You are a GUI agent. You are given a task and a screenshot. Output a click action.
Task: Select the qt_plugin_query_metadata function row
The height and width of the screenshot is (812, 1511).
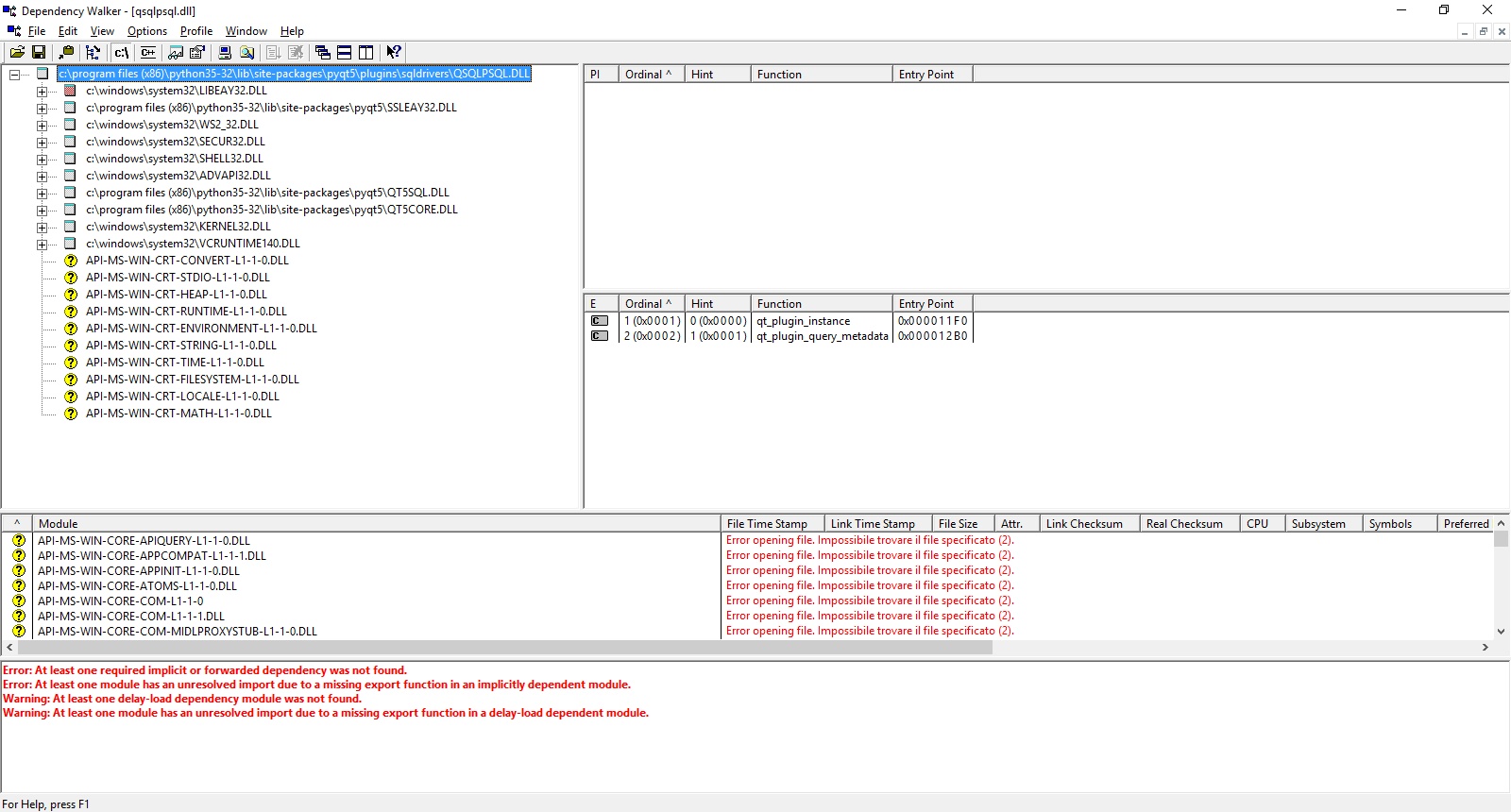[823, 336]
